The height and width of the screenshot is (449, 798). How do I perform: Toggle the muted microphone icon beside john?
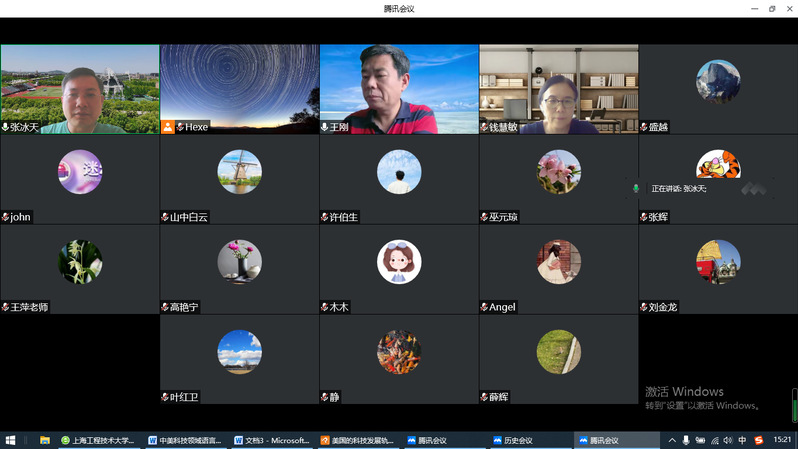[x=5, y=217]
